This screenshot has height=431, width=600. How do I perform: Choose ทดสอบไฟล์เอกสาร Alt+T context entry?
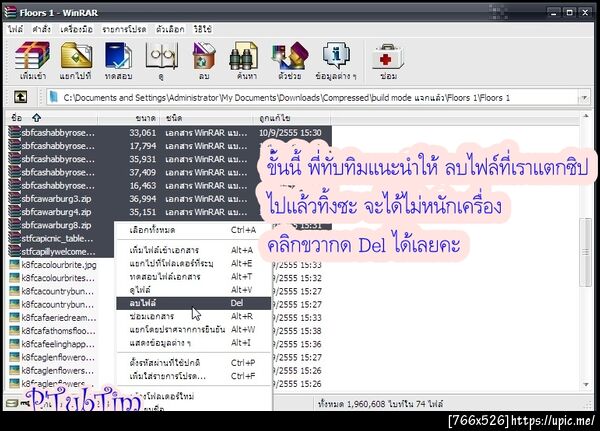[194, 277]
